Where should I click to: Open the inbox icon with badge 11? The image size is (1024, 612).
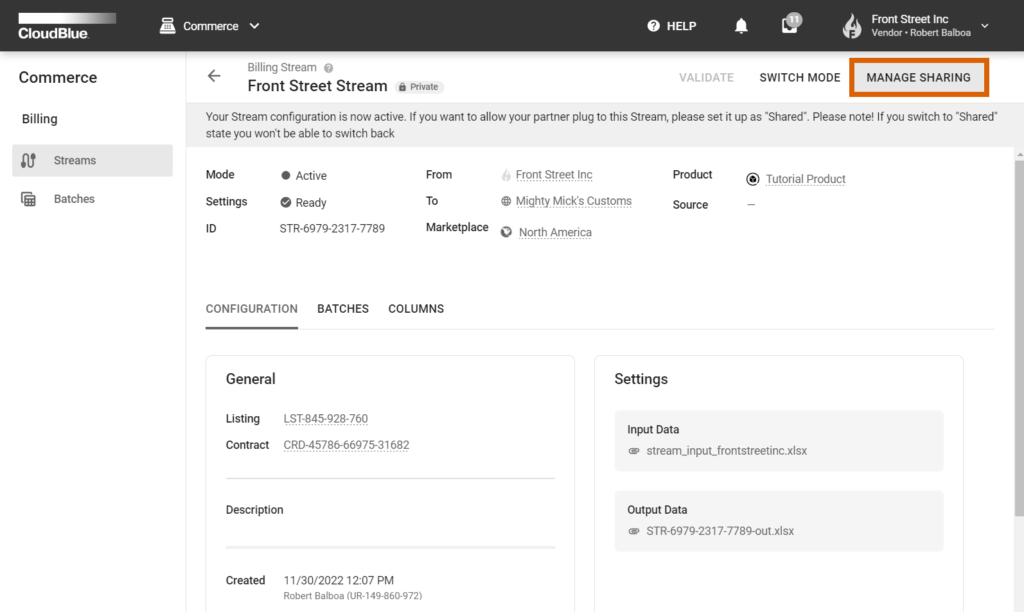tap(790, 25)
